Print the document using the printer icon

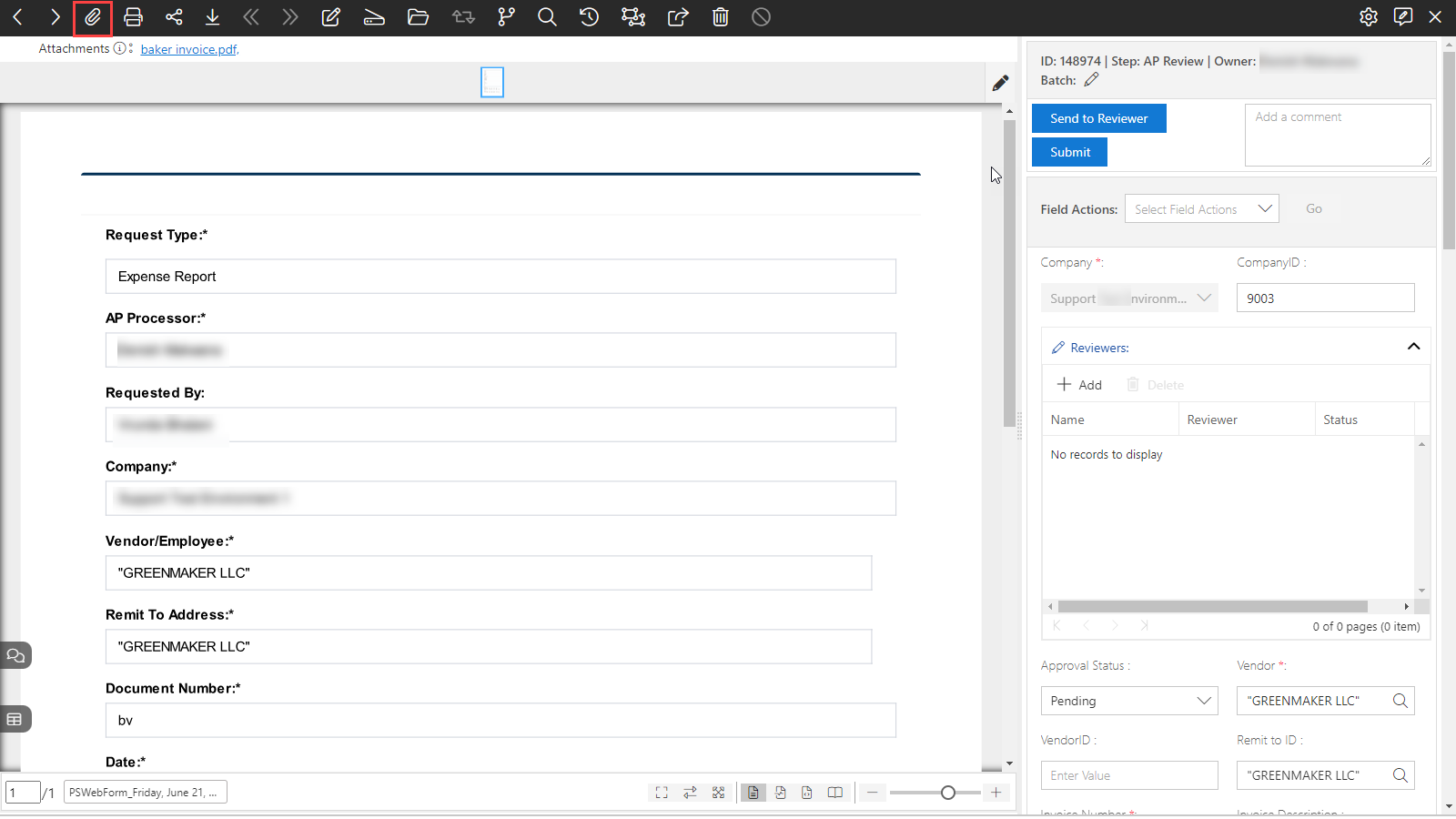click(x=133, y=17)
